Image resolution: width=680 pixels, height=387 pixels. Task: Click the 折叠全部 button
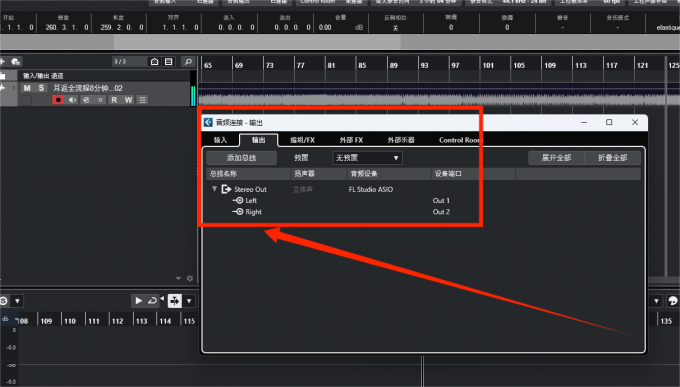tap(612, 158)
